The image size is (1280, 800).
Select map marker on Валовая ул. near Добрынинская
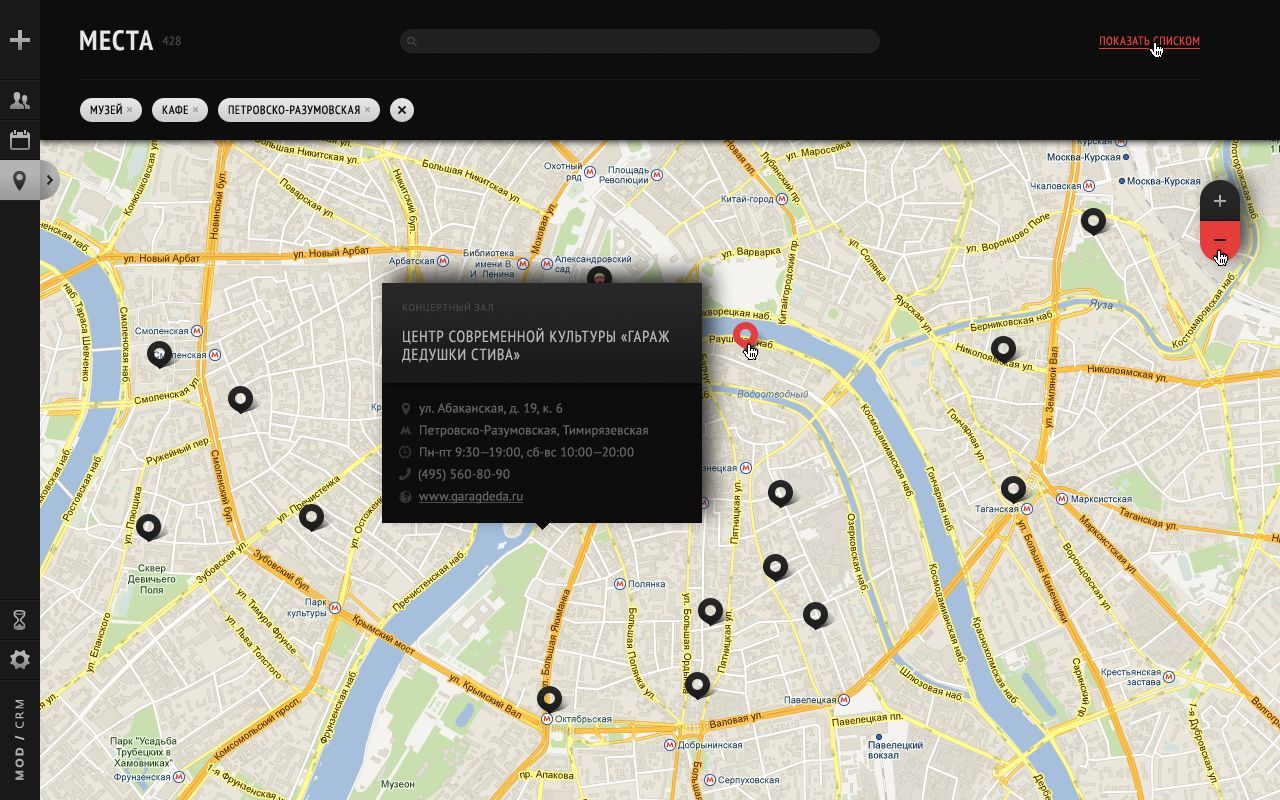(697, 684)
